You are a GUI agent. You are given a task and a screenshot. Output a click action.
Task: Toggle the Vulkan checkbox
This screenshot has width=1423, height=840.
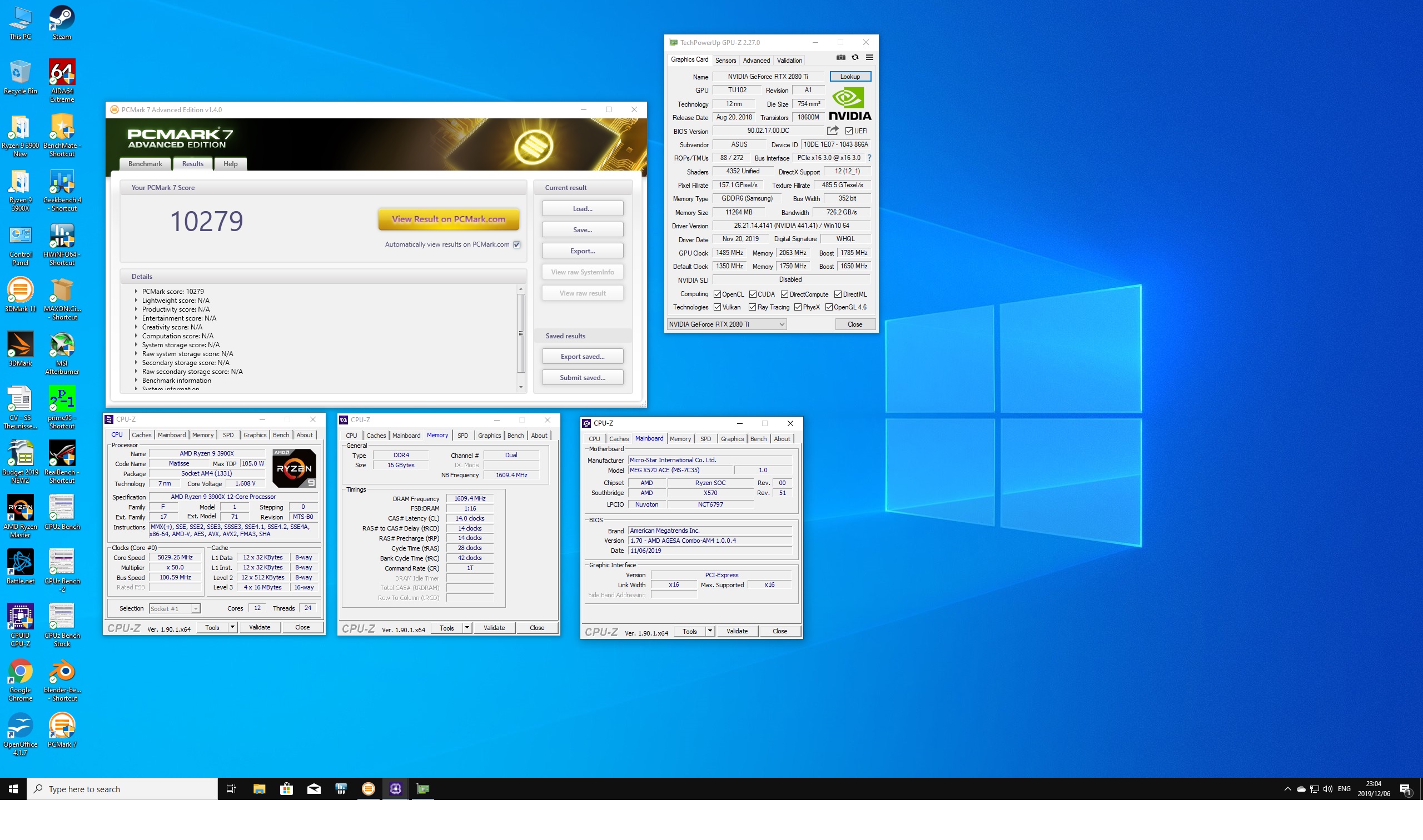coord(717,307)
